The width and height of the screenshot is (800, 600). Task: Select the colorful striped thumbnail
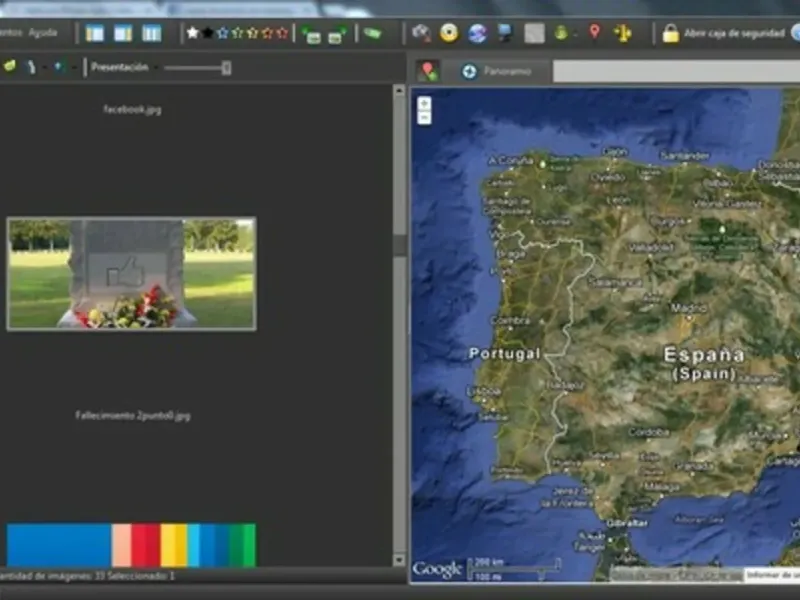click(x=131, y=545)
